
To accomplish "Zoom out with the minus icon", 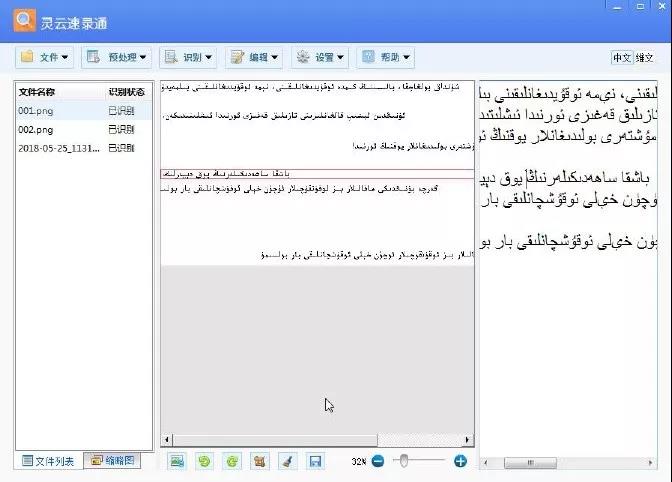I will tap(378, 461).
